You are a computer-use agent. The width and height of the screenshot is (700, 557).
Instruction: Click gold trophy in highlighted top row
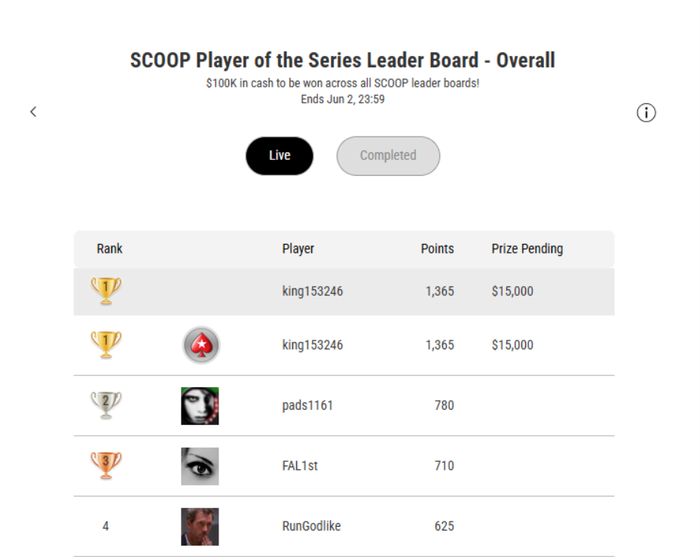pos(106,291)
